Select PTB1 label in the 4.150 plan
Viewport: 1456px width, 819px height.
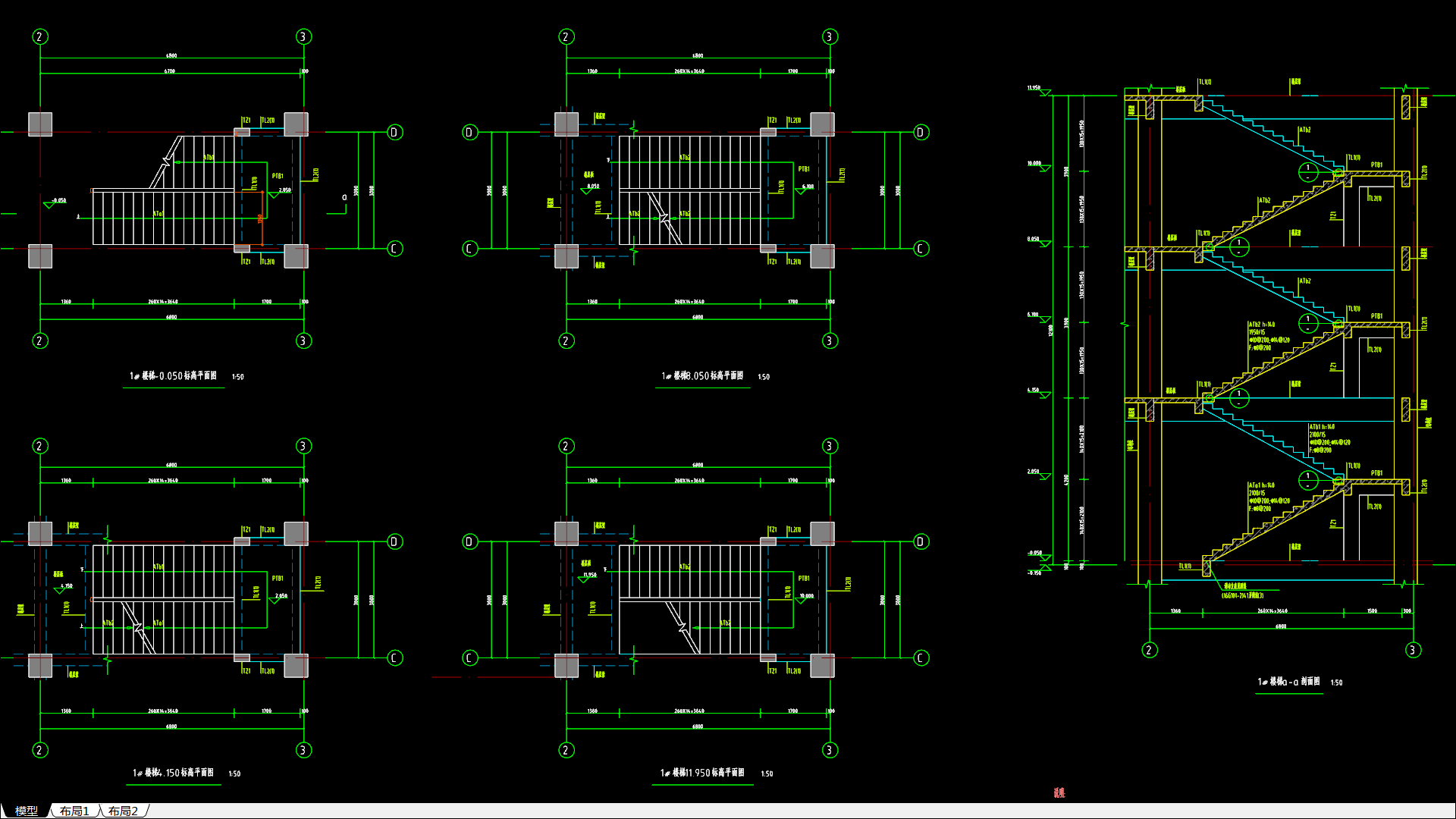pyautogui.click(x=278, y=578)
